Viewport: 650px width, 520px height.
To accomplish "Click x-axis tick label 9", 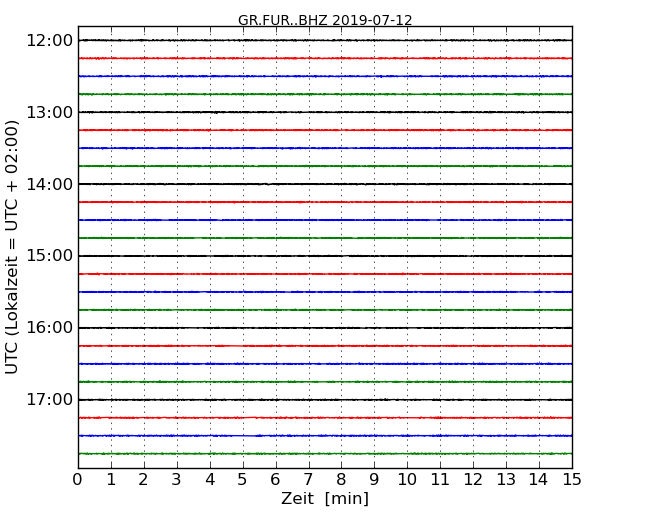I will [x=374, y=480].
